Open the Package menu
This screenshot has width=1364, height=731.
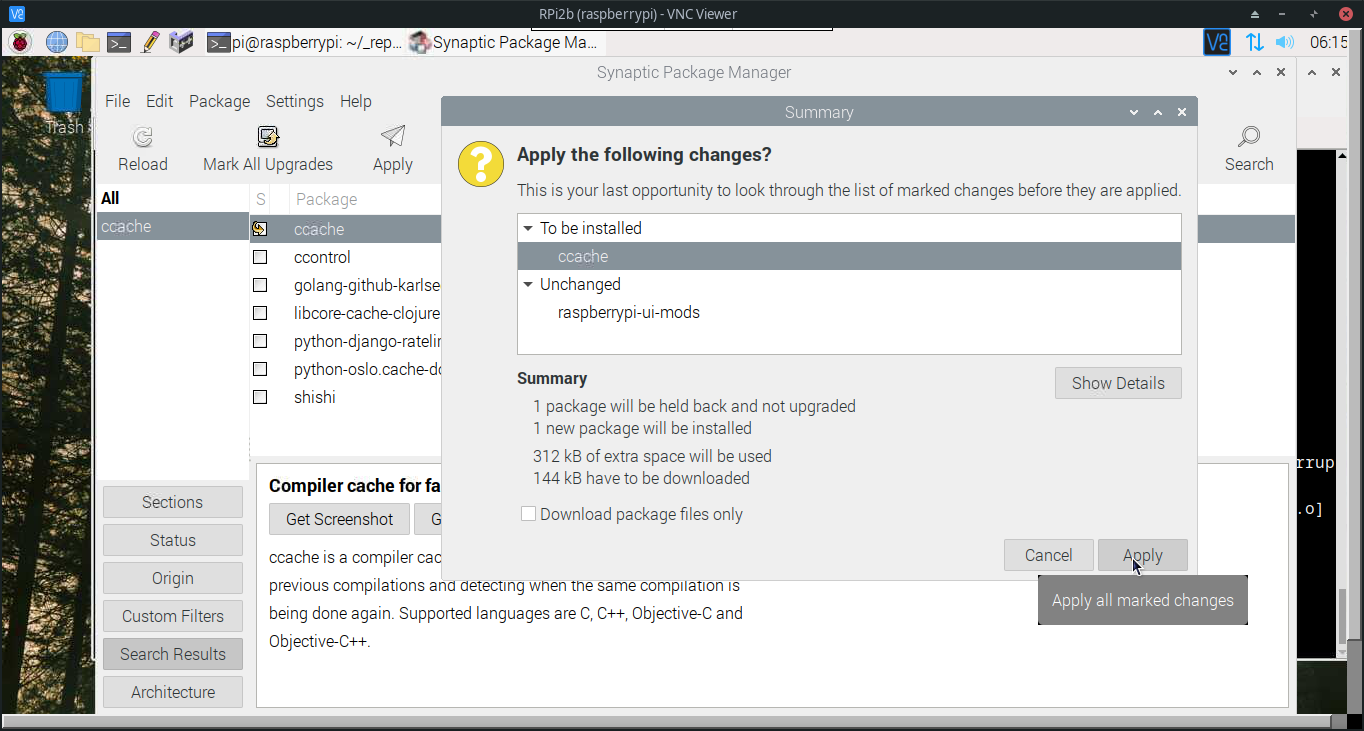click(219, 101)
